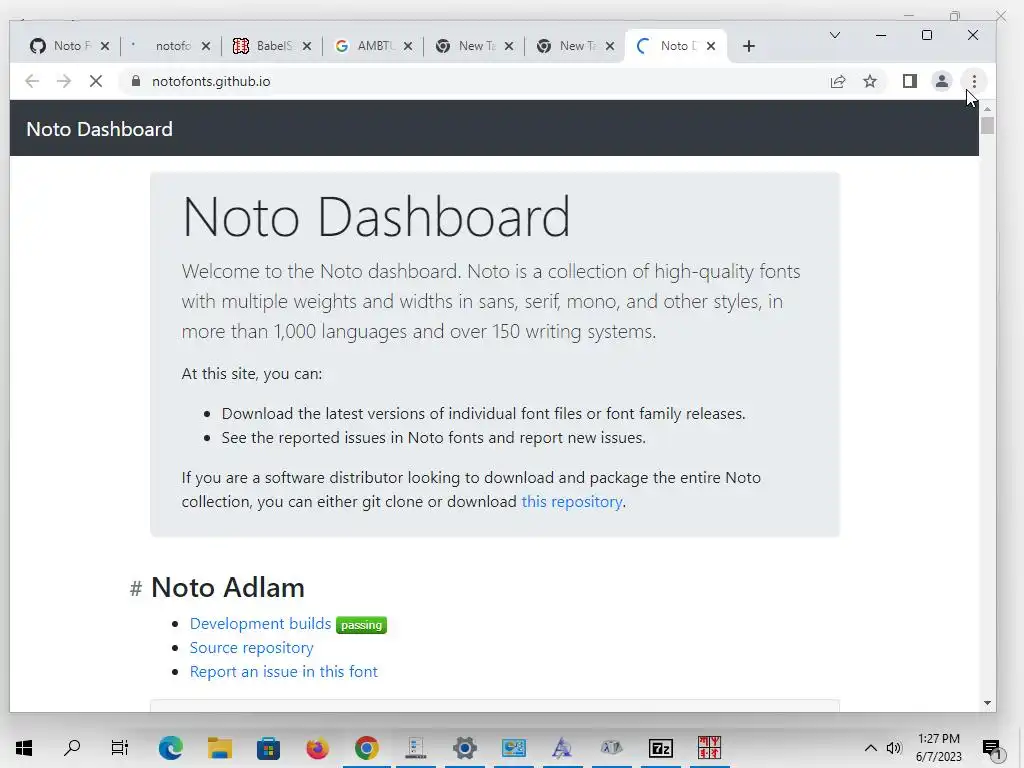Switch to the notofonts tab
The image size is (1024, 768).
(x=163, y=46)
